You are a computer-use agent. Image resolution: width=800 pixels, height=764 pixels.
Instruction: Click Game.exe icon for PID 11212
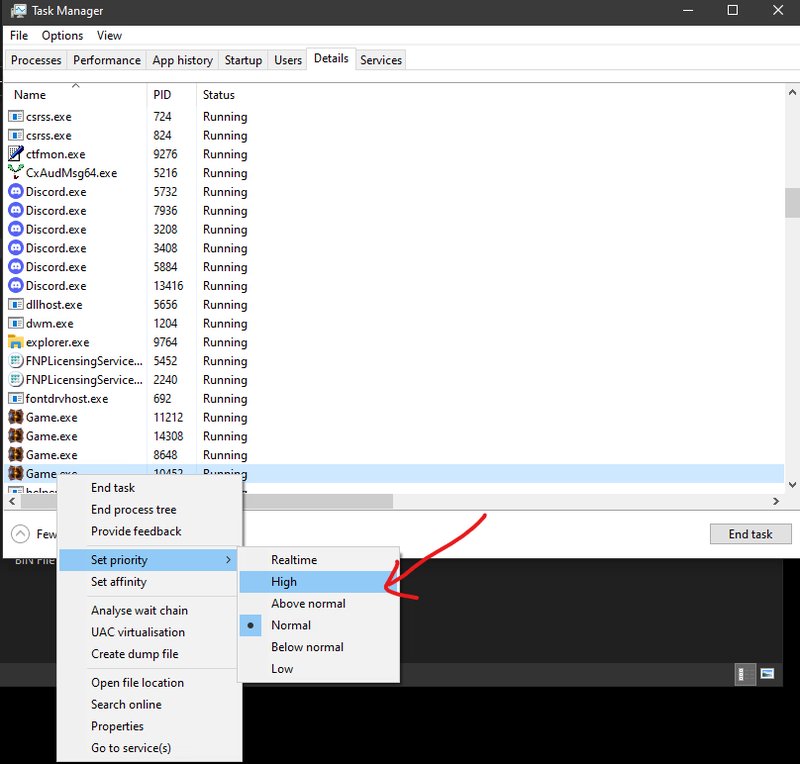(16, 417)
